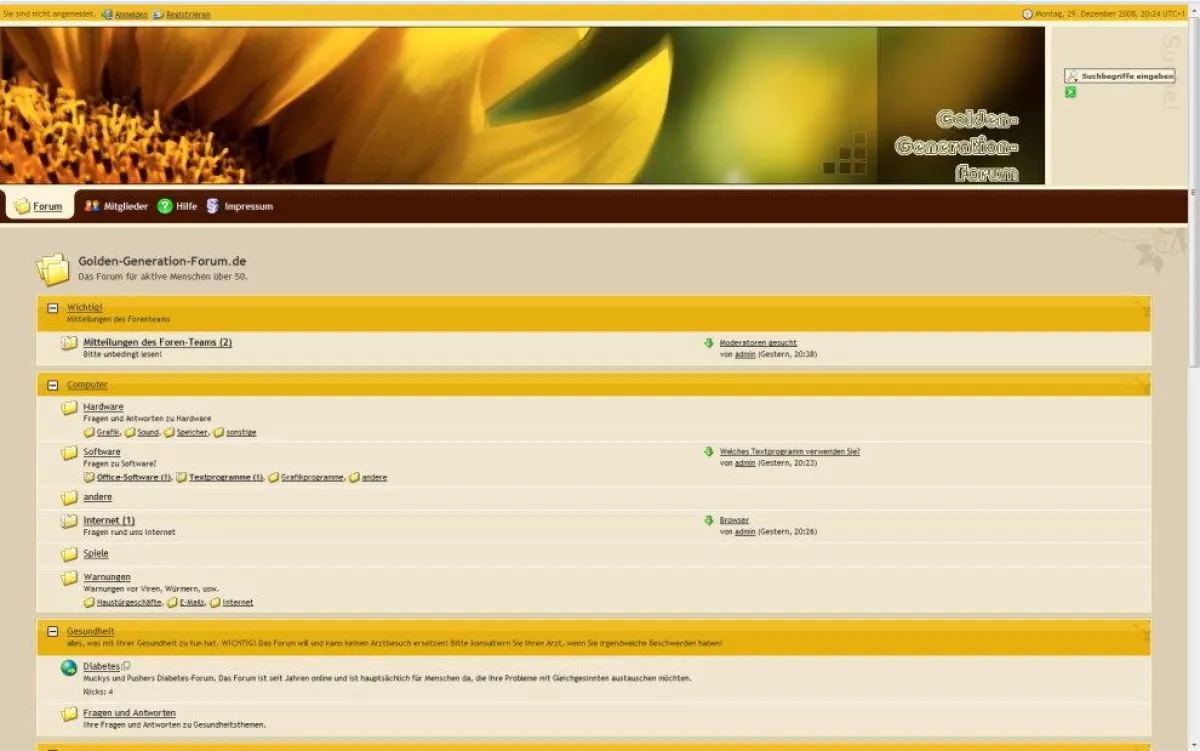Click the Impressum icon in the navigation bar

point(212,207)
